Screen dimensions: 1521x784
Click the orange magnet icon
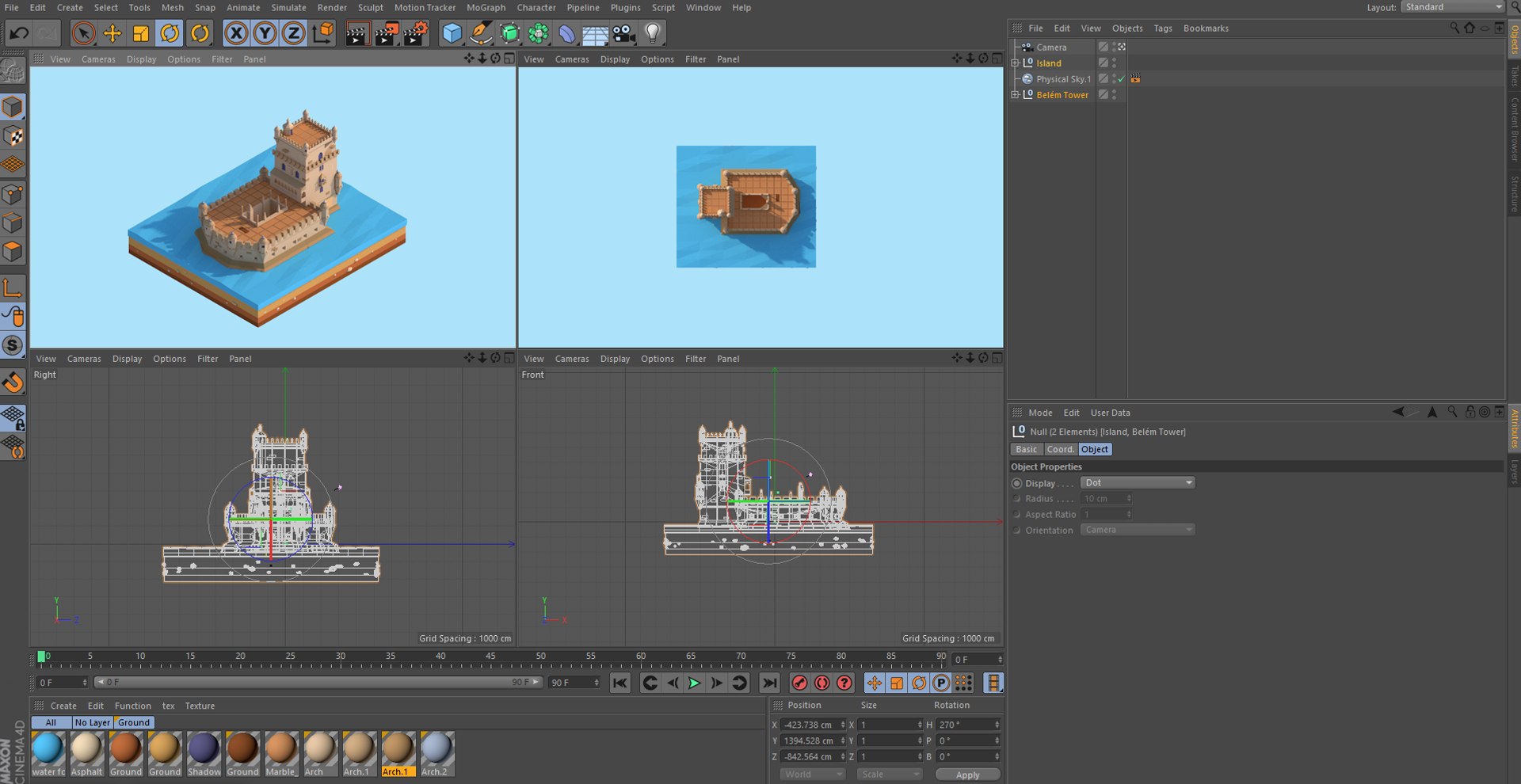(13, 382)
